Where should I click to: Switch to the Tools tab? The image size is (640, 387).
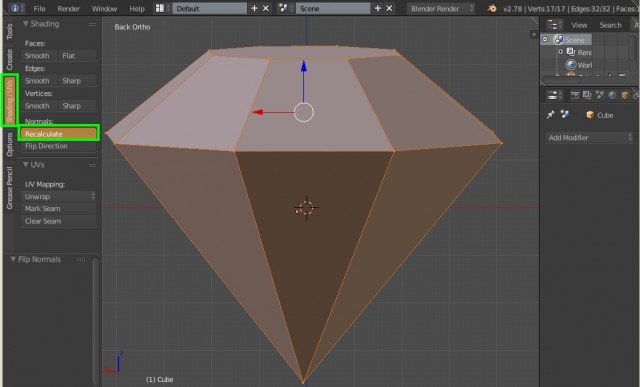pyautogui.click(x=9, y=31)
